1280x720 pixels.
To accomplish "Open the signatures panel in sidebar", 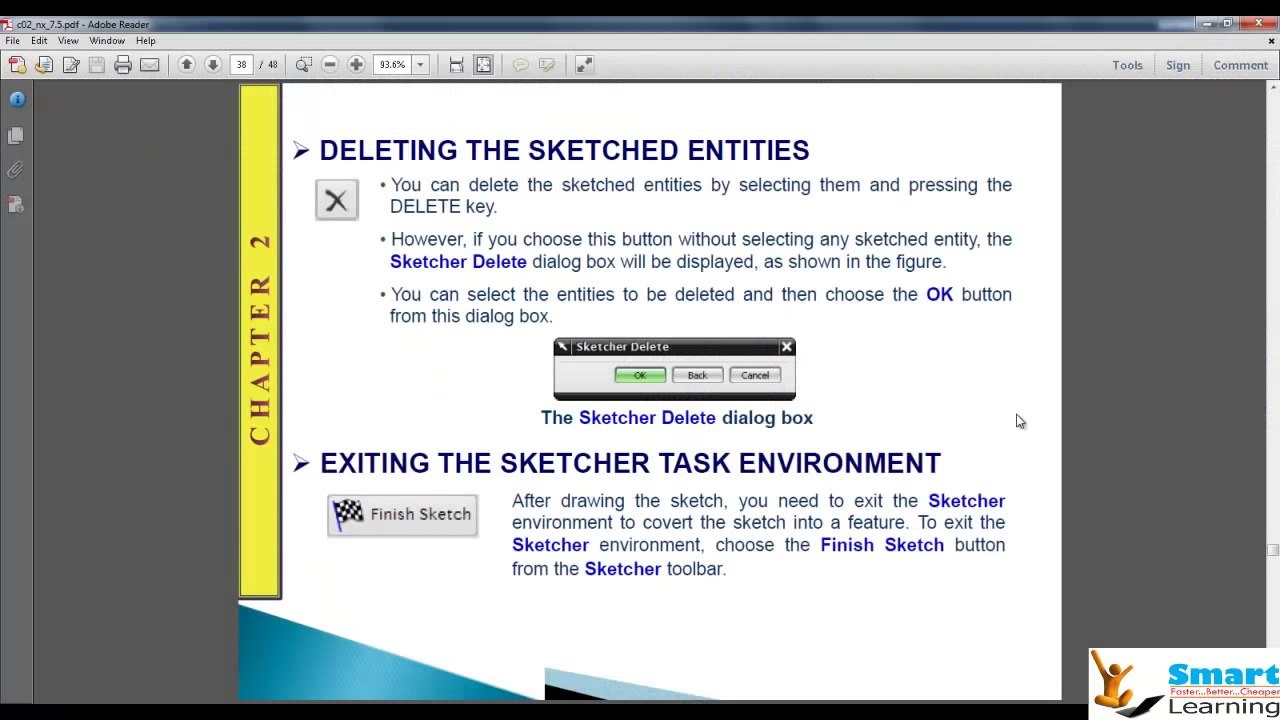I will click(x=16, y=204).
